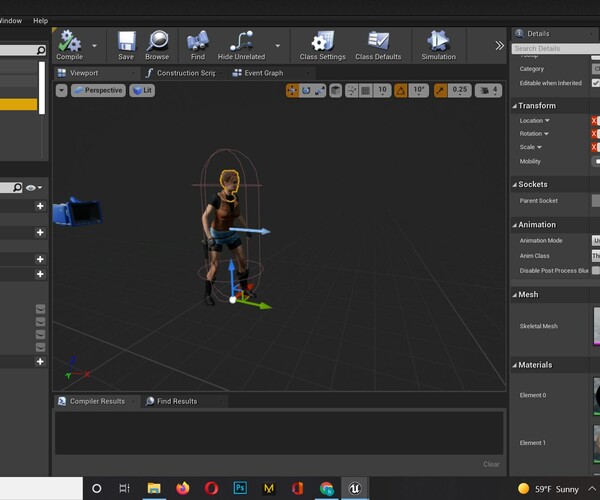Switch to the Find Results tab

coord(183,401)
